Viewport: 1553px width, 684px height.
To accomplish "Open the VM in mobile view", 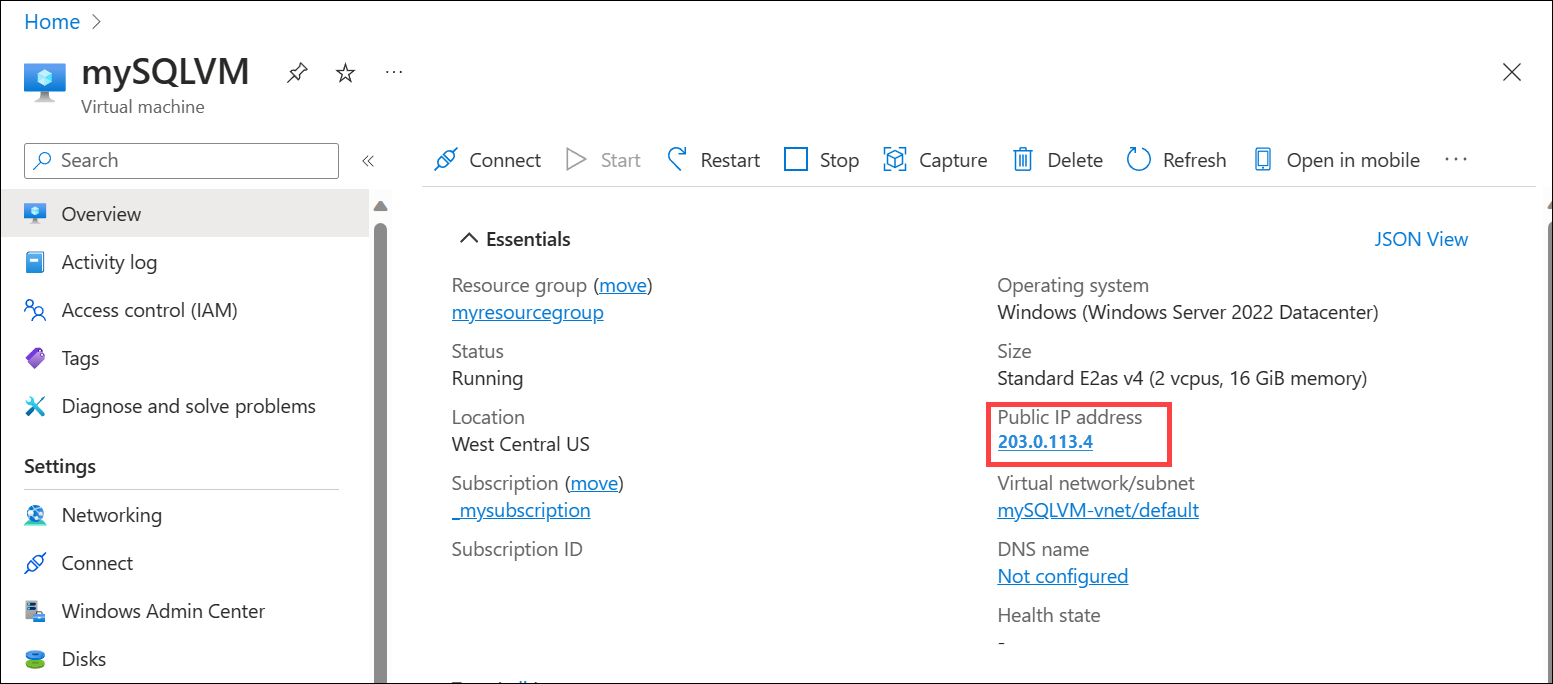I will [x=1337, y=159].
